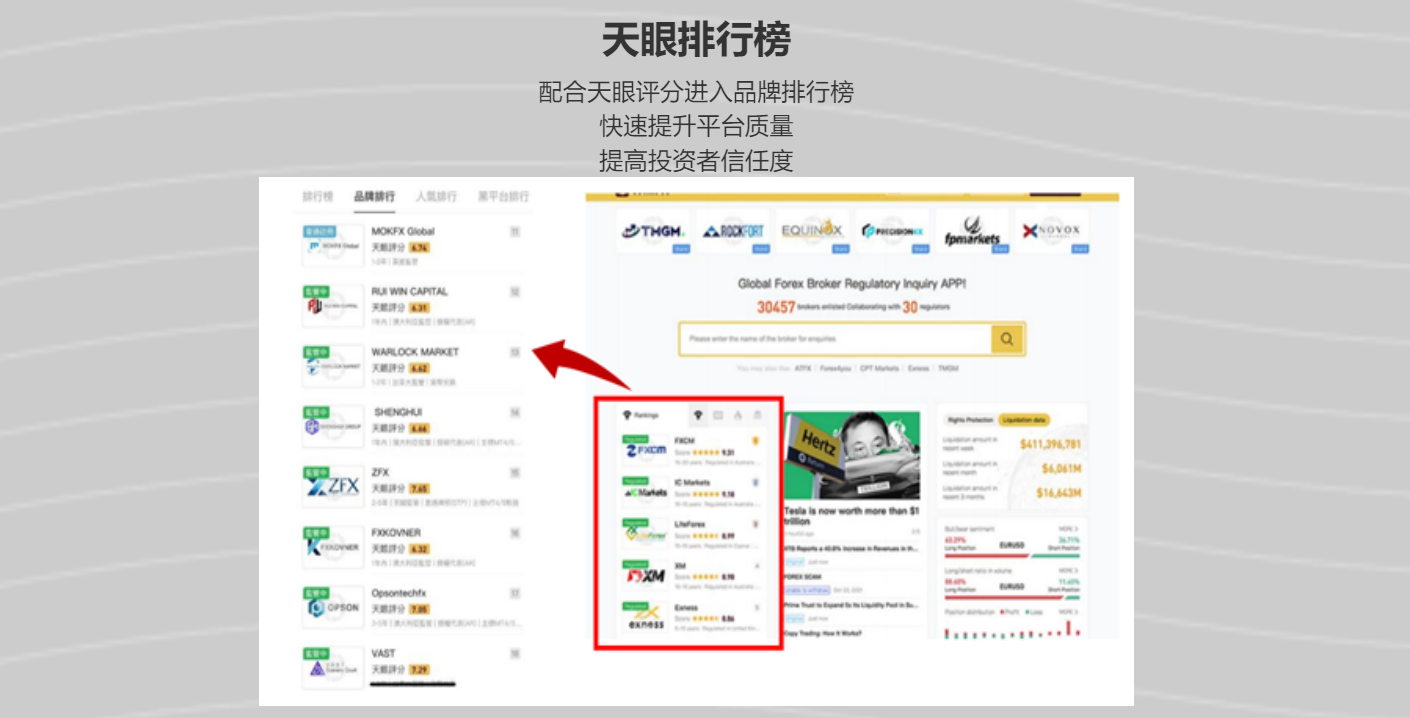
Task: Click the TMGM suggested search link
Action: point(947,368)
